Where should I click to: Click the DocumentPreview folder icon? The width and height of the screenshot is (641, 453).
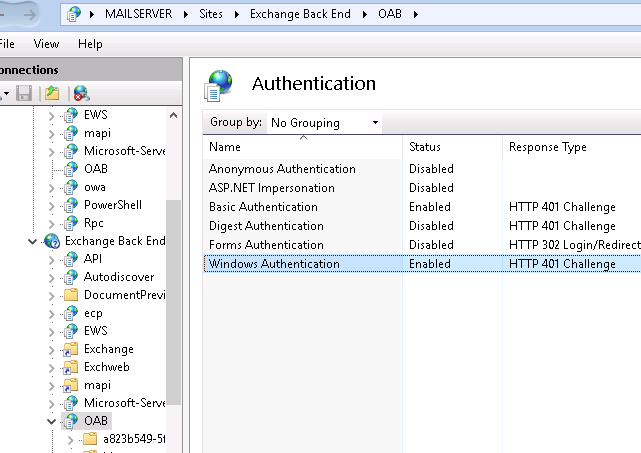(x=70, y=295)
